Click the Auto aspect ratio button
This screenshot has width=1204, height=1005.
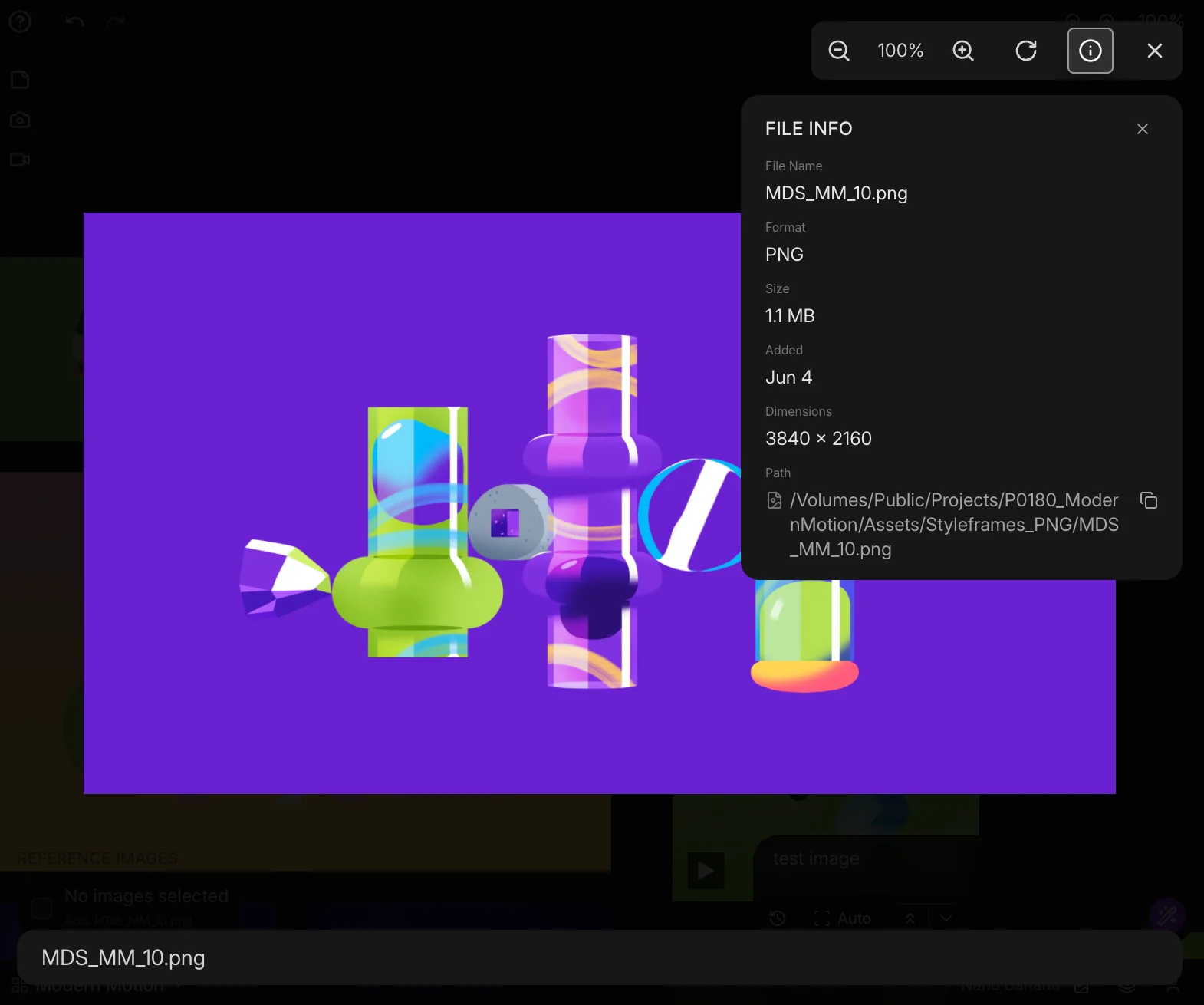click(843, 918)
